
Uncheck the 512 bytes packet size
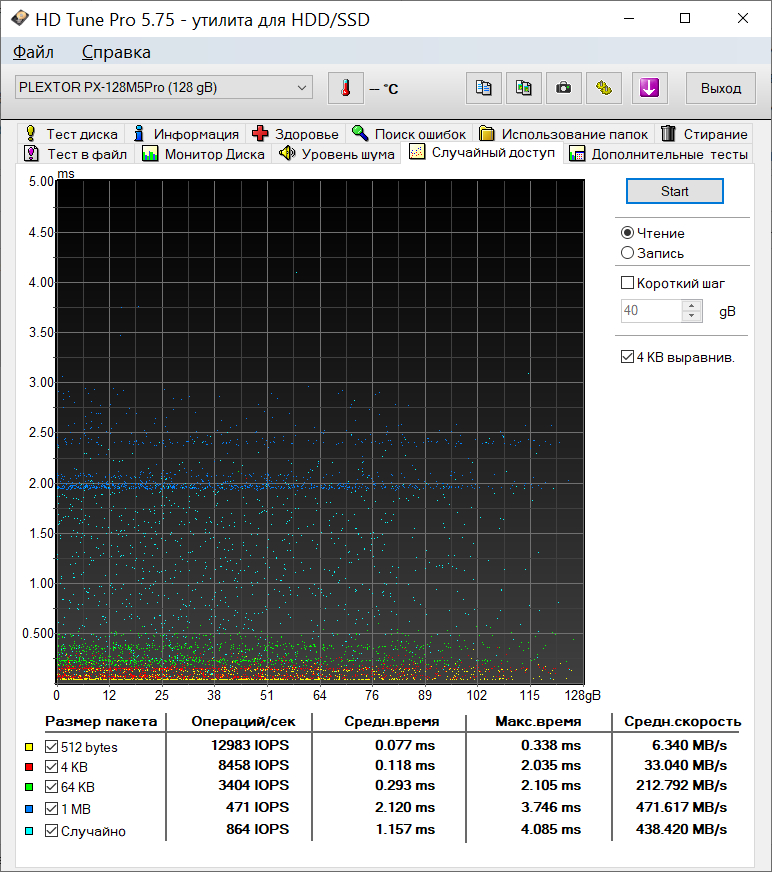point(52,747)
